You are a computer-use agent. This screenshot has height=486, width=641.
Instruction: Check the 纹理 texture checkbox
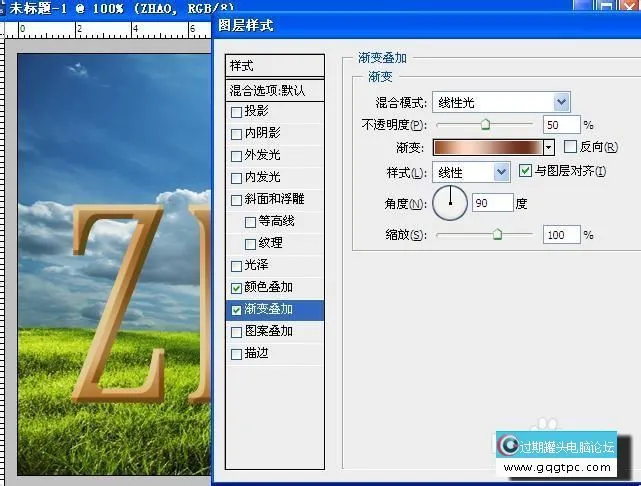(x=250, y=244)
